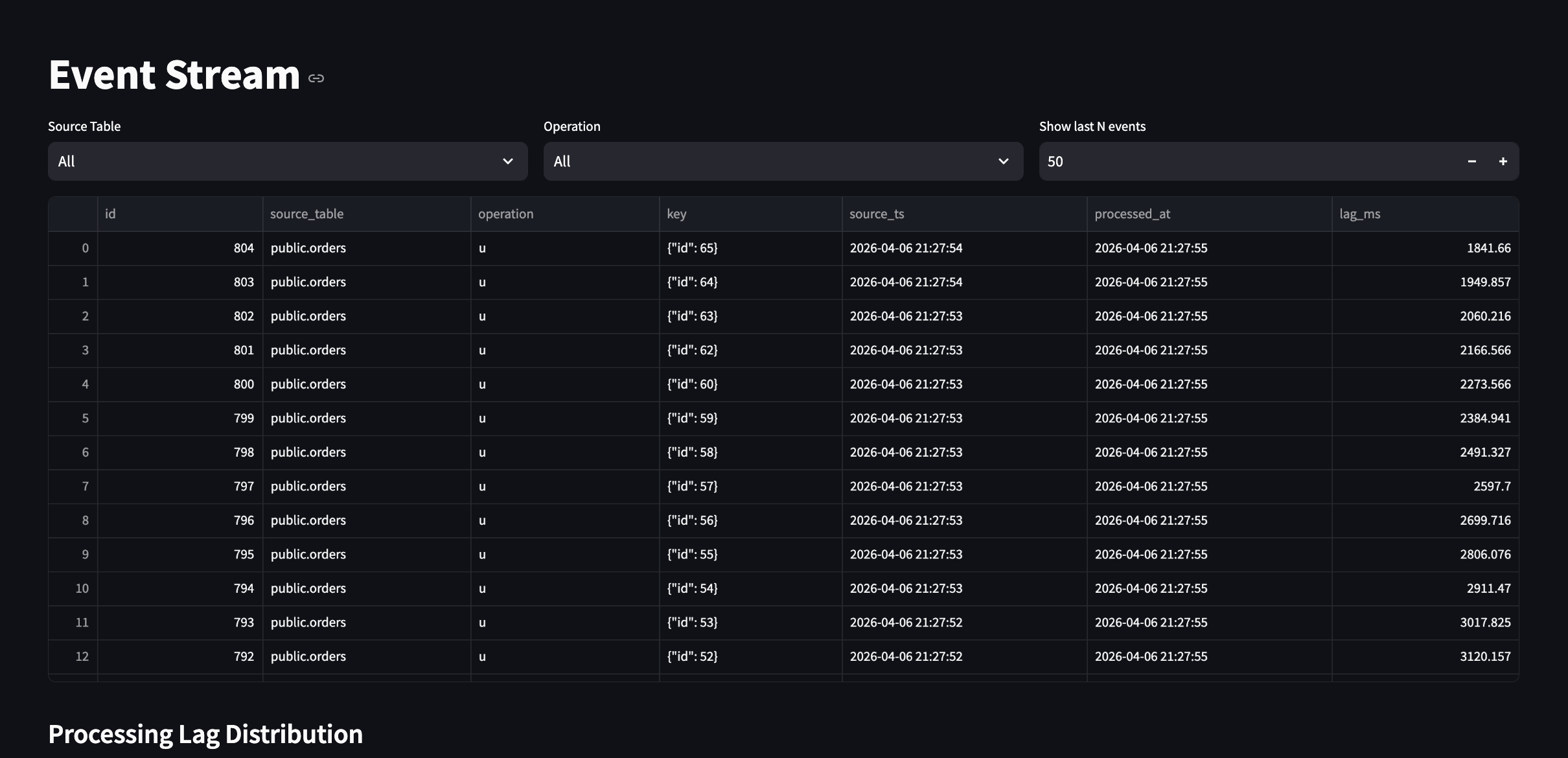Click public.orders cell in row id 797
Viewport: 1568px width, 758px height.
tap(367, 486)
